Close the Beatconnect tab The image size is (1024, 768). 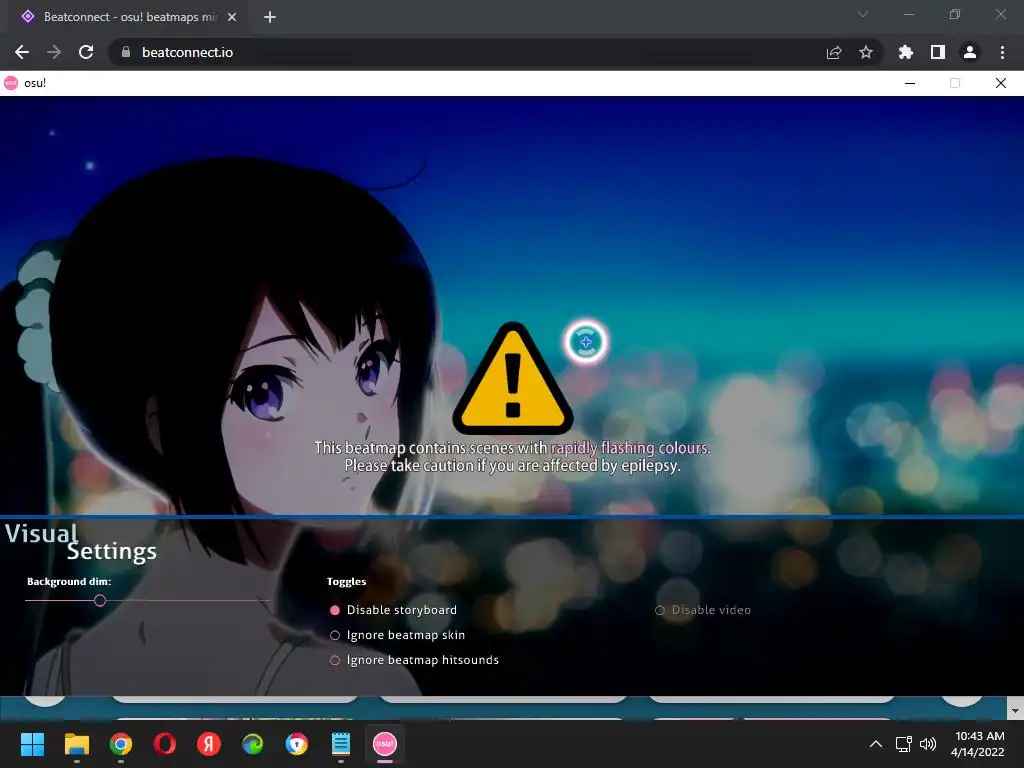click(x=232, y=17)
